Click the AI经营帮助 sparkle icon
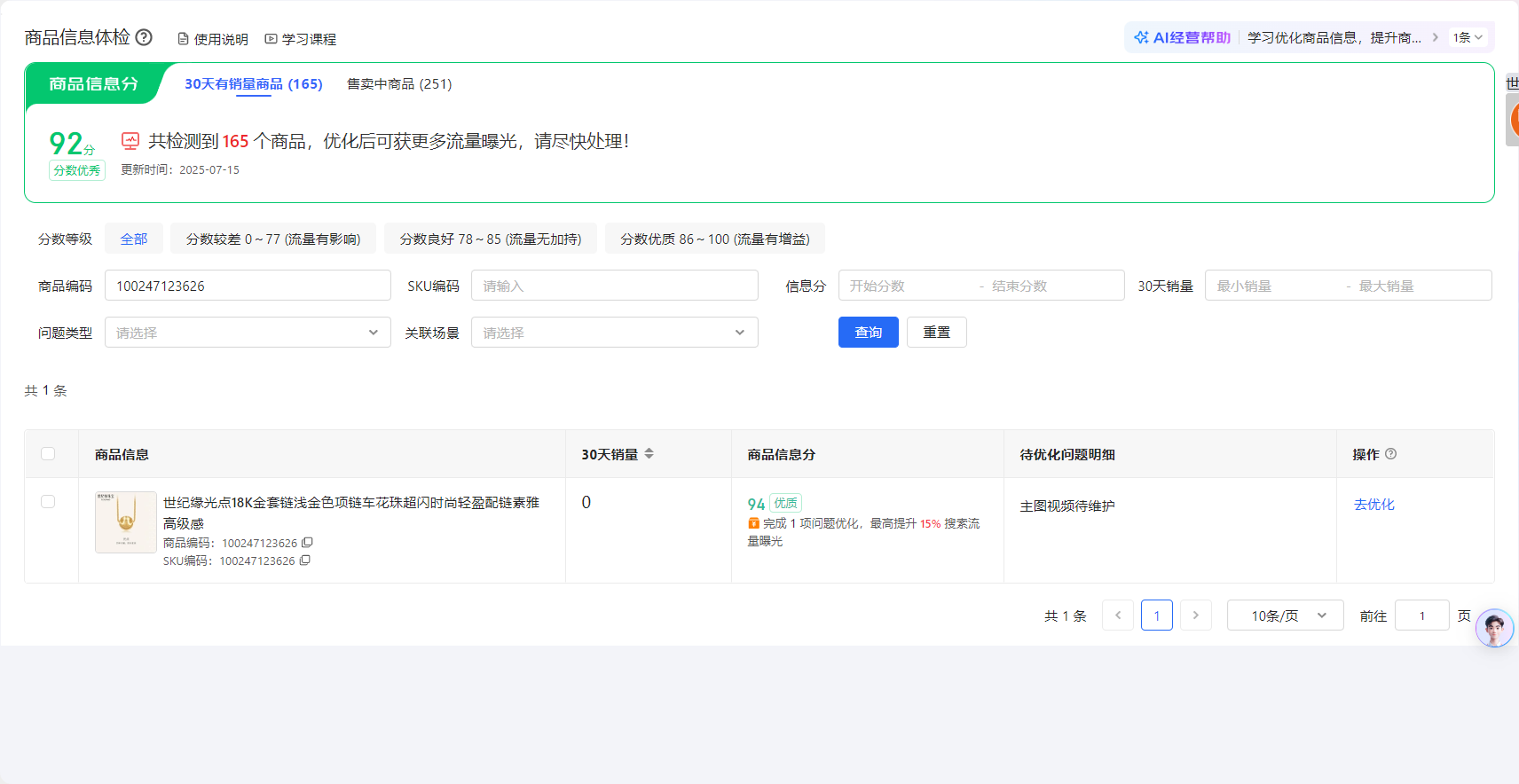 [1141, 37]
